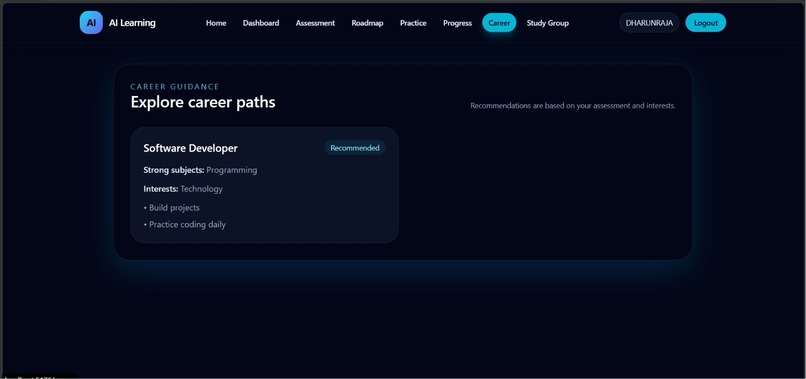
Task: Switch to the Assessment page
Action: tap(315, 23)
